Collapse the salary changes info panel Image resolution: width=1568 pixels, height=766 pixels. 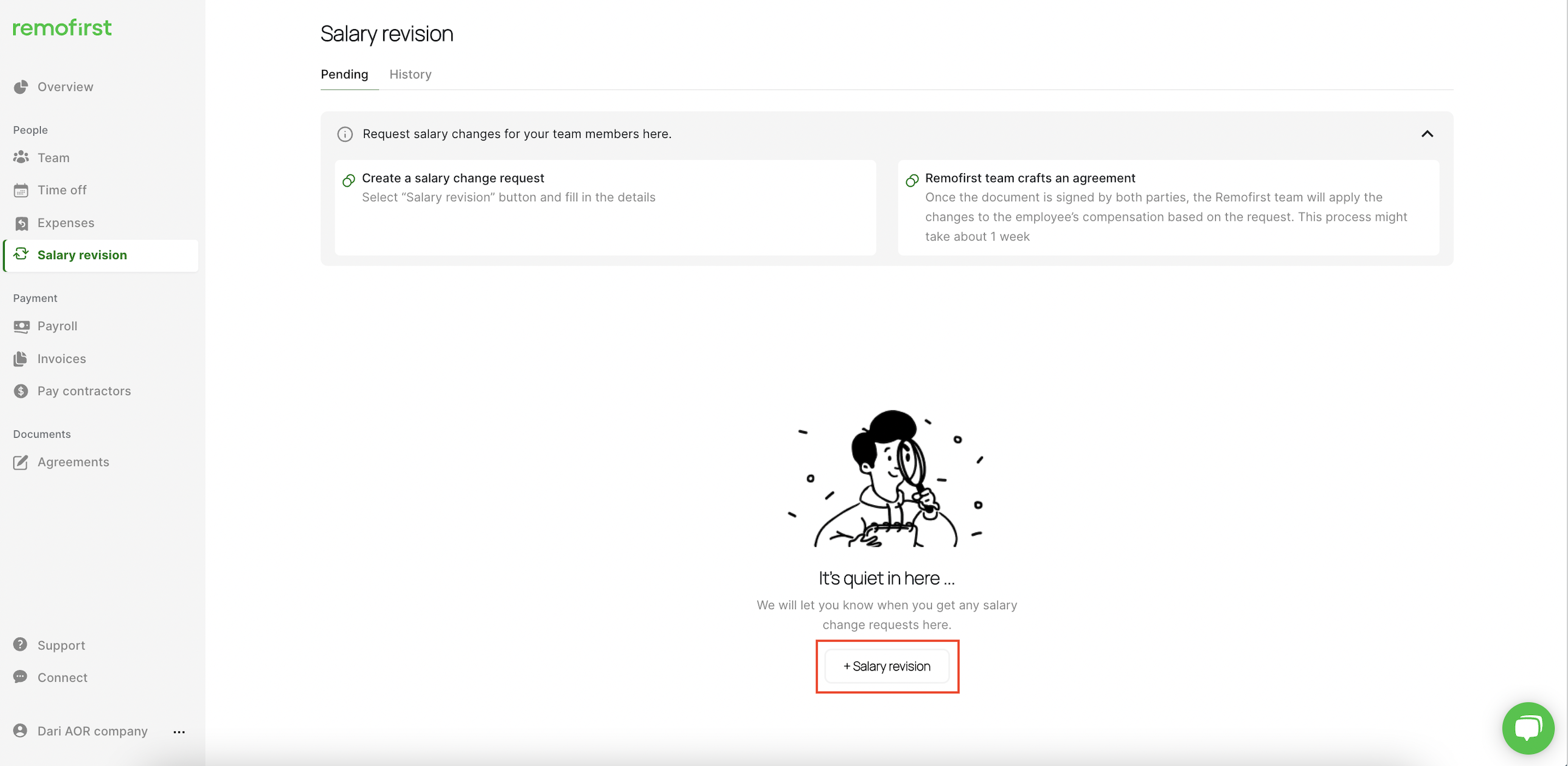[1427, 134]
